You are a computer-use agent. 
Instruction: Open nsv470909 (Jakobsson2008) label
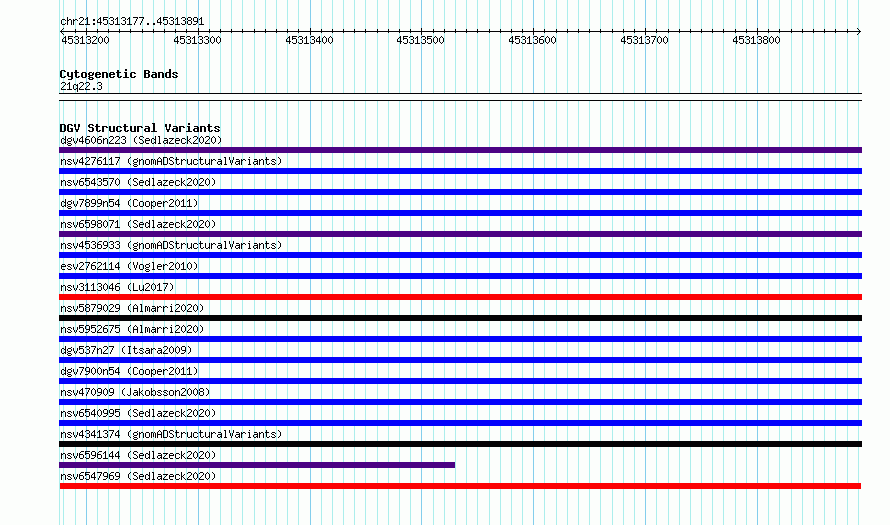[x=135, y=392]
